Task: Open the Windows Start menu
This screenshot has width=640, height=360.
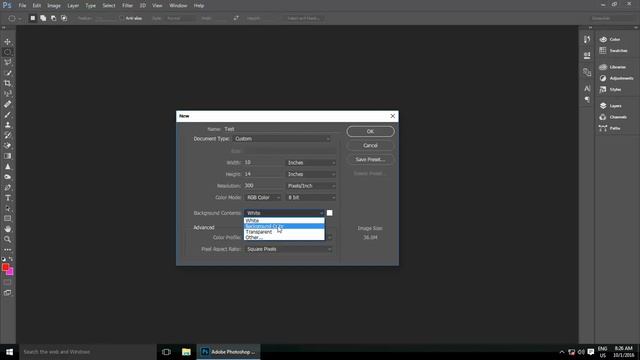Action: [9, 352]
